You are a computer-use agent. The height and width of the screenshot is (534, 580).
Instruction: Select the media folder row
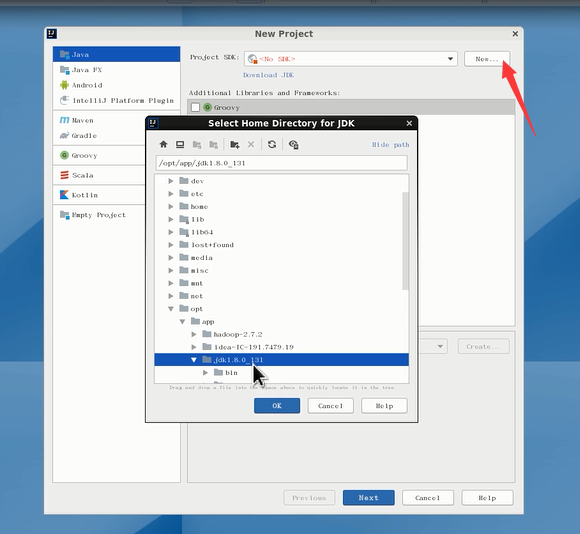281,258
